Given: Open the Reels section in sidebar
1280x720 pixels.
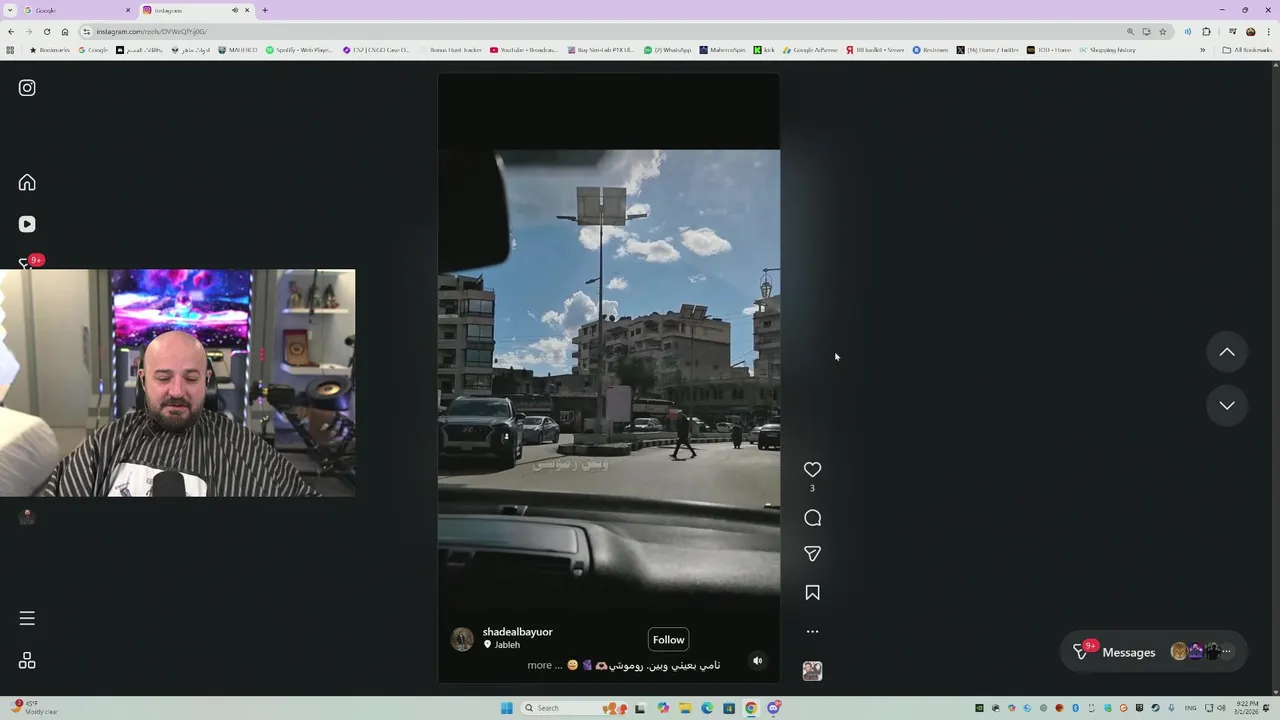Looking at the screenshot, I should [x=27, y=224].
